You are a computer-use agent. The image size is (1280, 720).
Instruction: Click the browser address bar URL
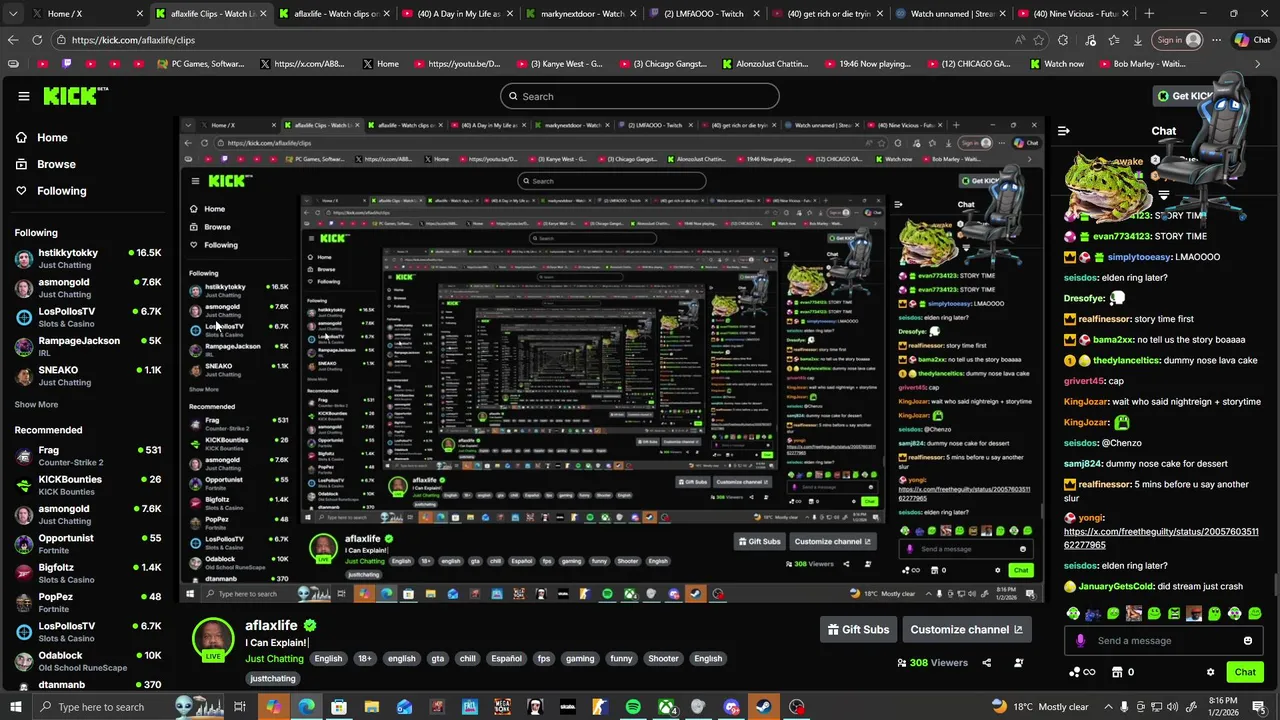pos(133,40)
